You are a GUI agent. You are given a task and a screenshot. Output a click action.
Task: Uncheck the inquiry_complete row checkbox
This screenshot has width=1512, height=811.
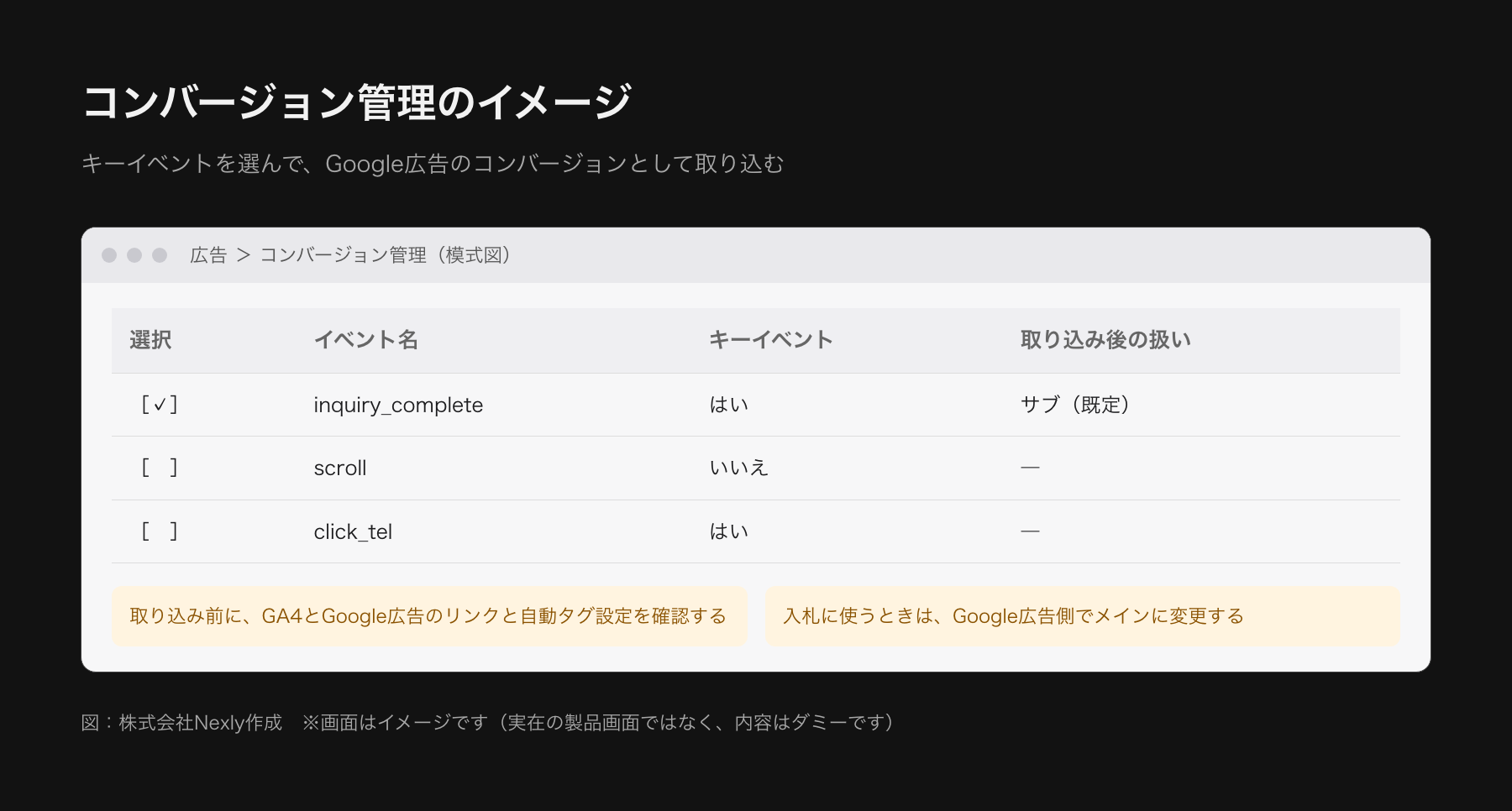(x=160, y=405)
